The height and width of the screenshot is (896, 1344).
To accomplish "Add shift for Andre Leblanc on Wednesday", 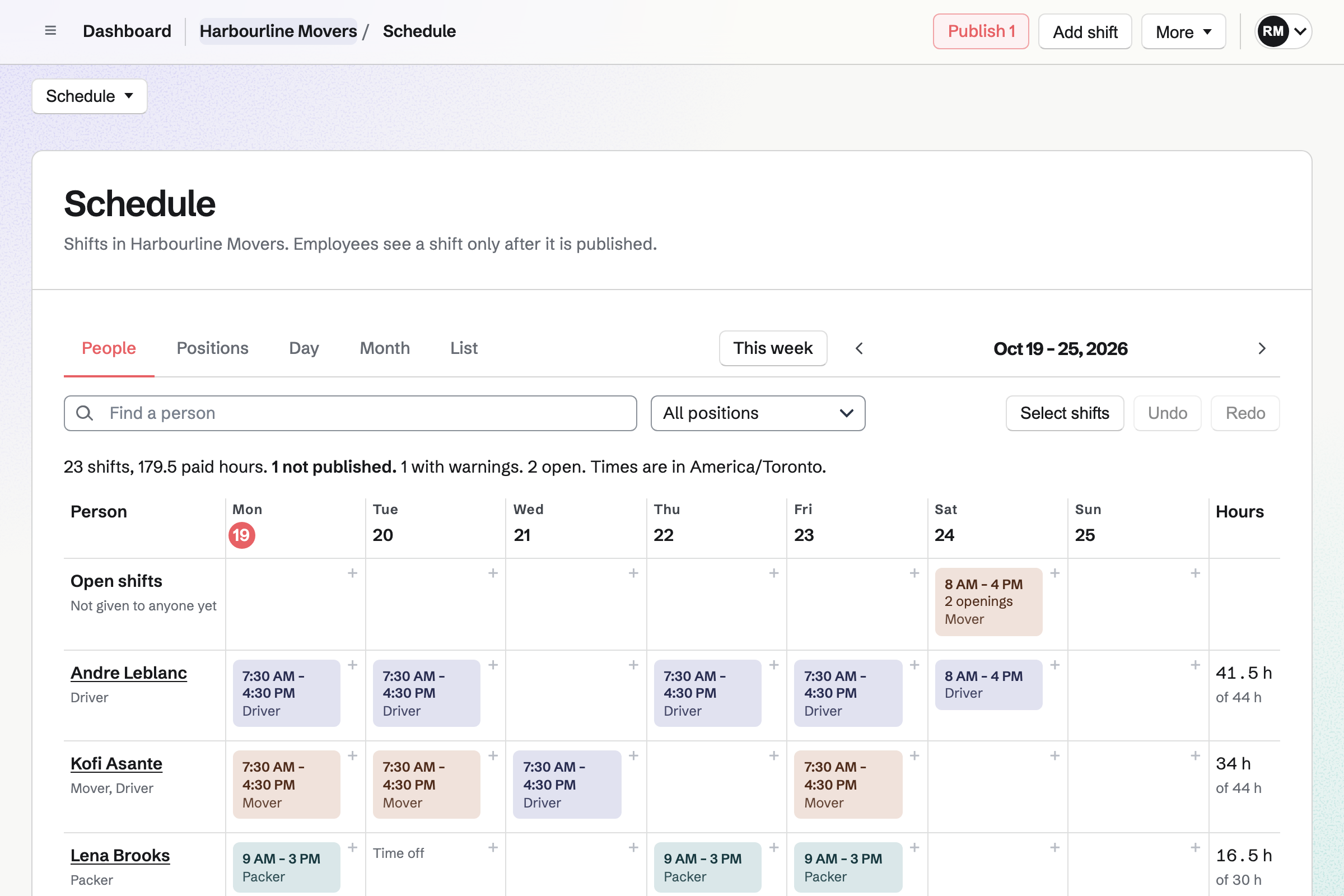I will tap(633, 665).
